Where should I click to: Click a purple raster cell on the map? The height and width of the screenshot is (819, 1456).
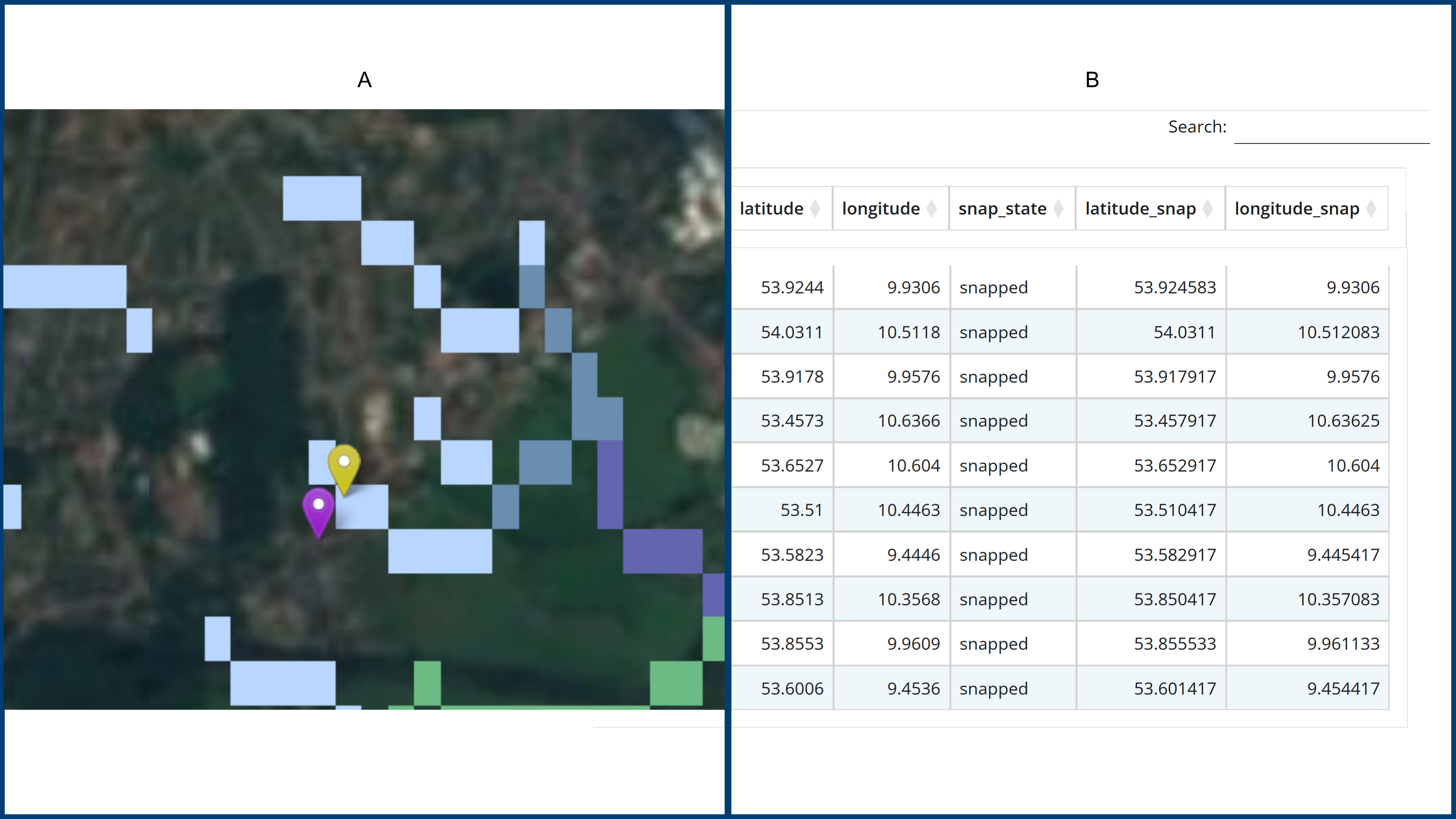coord(662,551)
